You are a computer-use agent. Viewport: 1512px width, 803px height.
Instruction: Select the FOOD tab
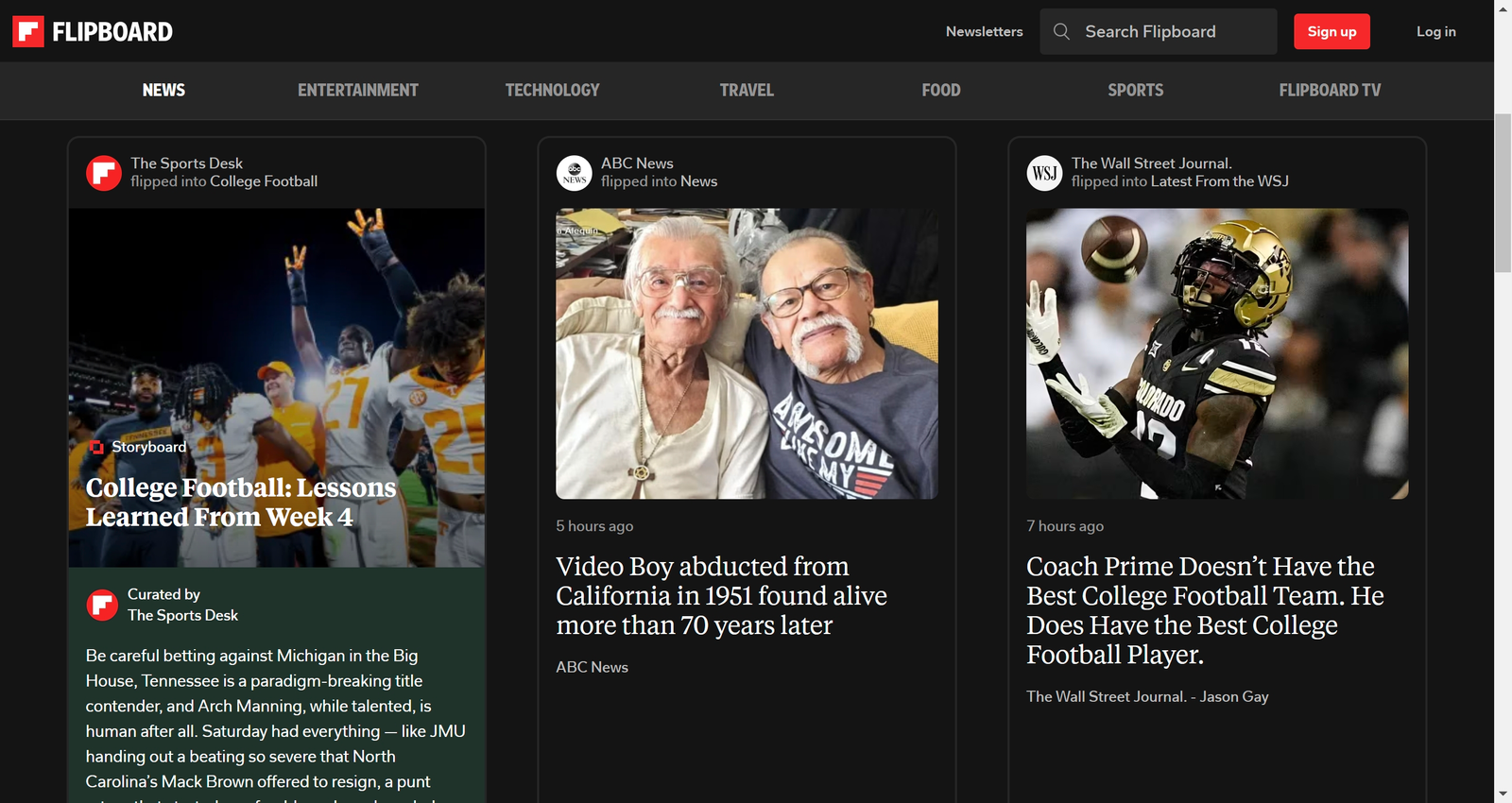[941, 90]
